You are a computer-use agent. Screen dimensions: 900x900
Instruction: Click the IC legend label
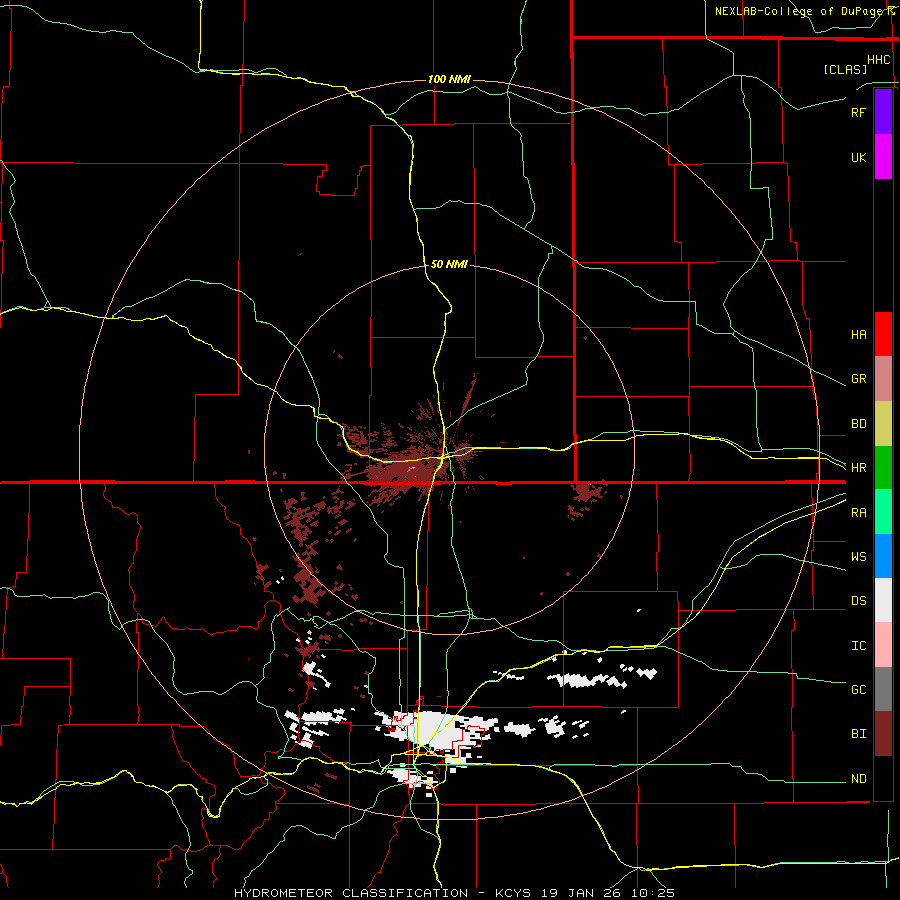point(858,645)
